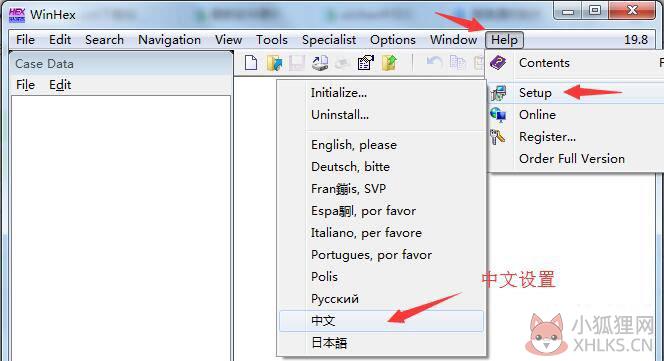Click the grayed Save disk icon
This screenshot has height=361, width=664.
297,63
